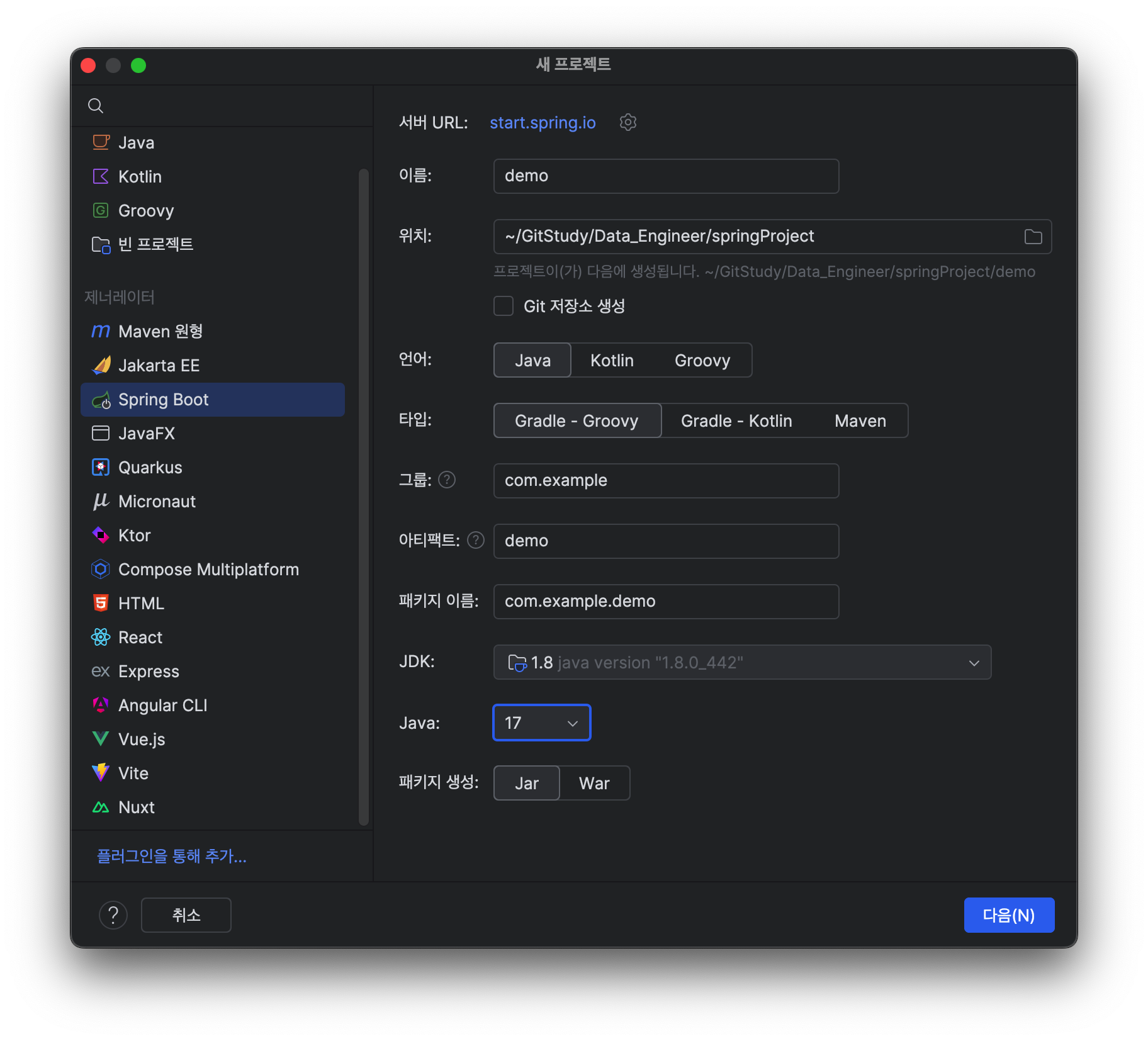This screenshot has height=1041, width=1148.
Task: Click the Groovy G icon
Action: pyautogui.click(x=101, y=210)
